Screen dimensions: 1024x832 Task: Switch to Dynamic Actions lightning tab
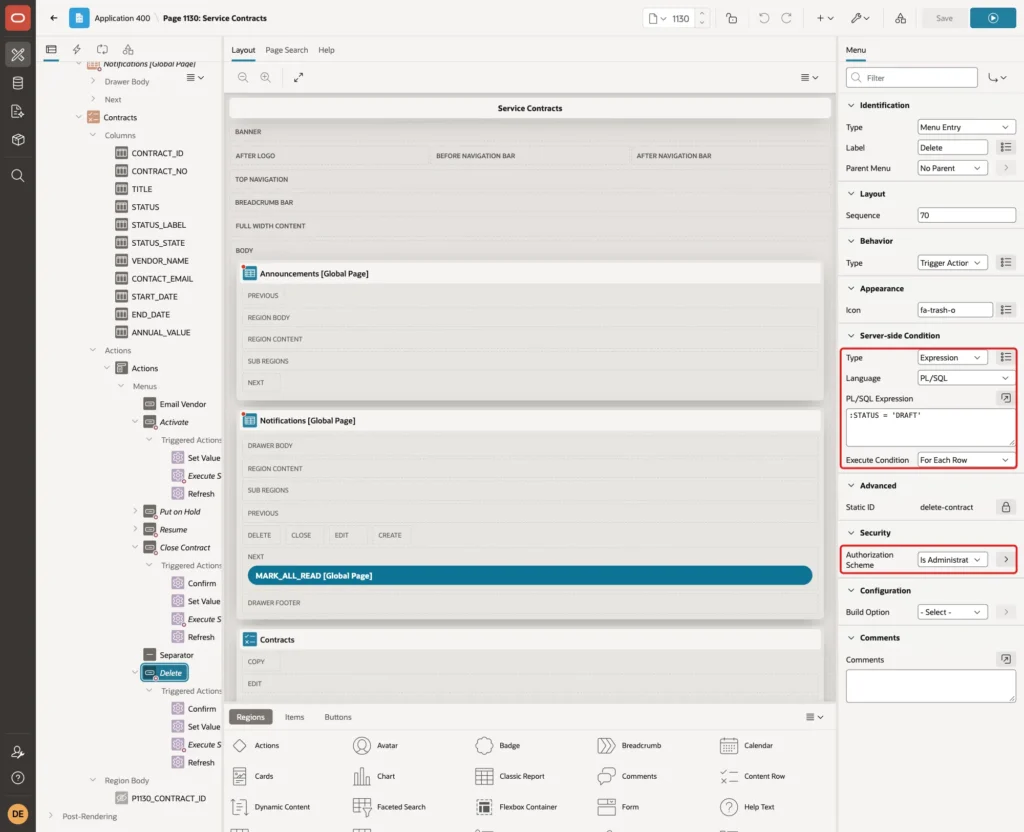(x=77, y=50)
